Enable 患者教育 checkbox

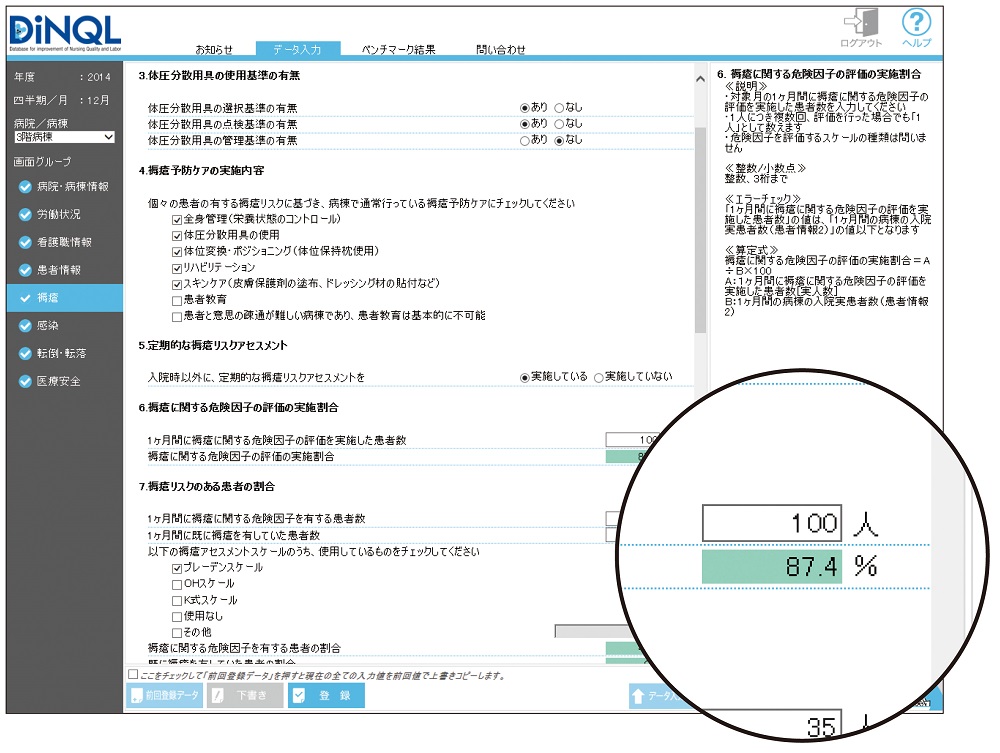177,300
